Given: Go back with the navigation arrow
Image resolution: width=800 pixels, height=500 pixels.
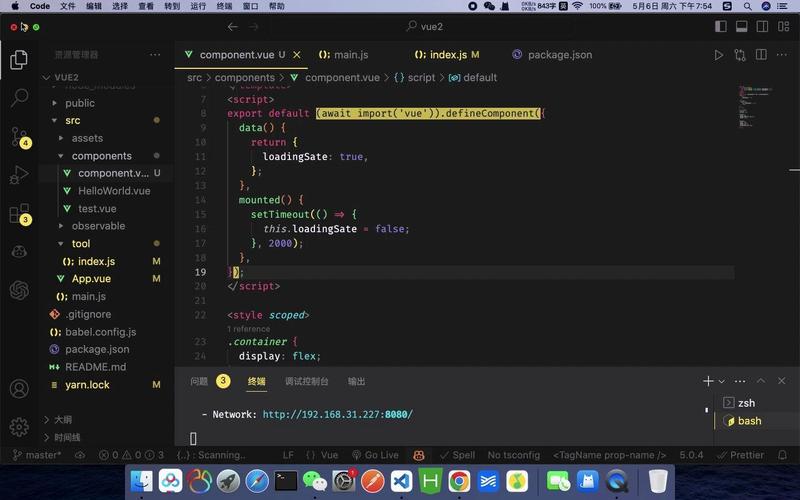Looking at the screenshot, I should pos(233,27).
